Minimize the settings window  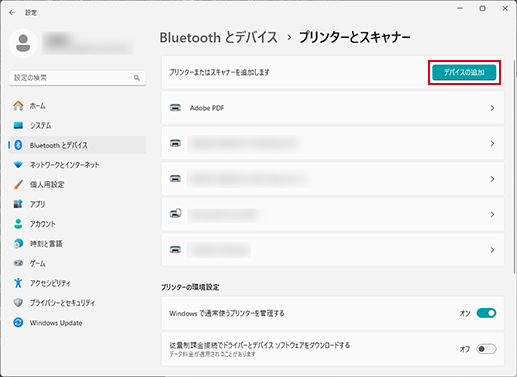[x=460, y=8]
